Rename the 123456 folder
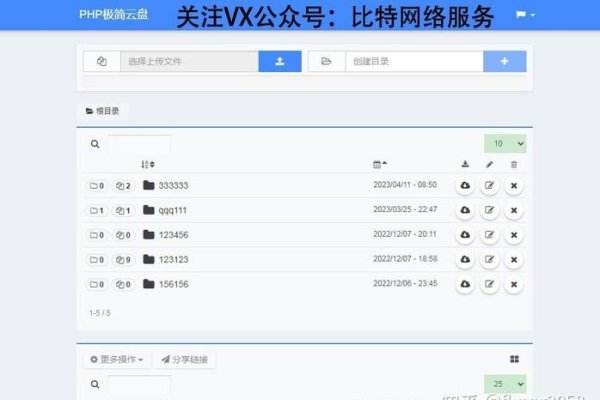Image resolution: width=600 pixels, height=400 pixels. tap(489, 235)
